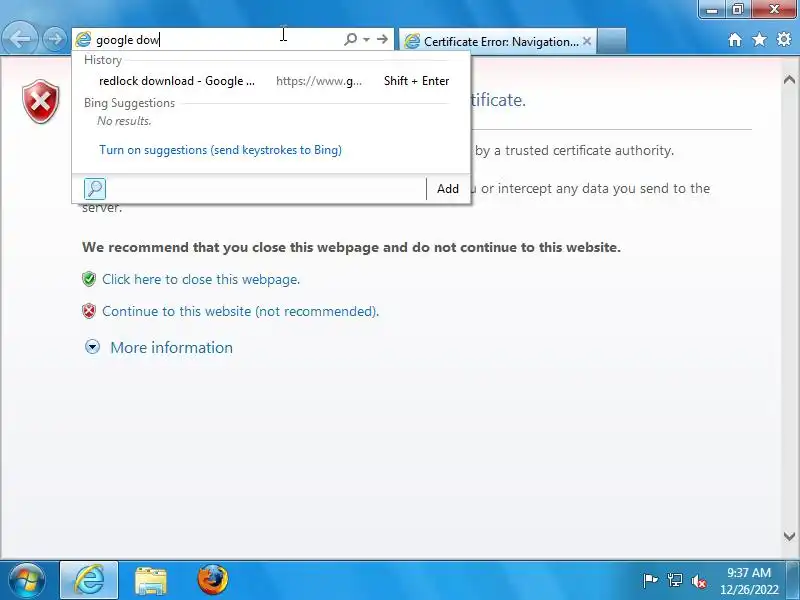Go forward using the Forward arrow button

[54, 39]
